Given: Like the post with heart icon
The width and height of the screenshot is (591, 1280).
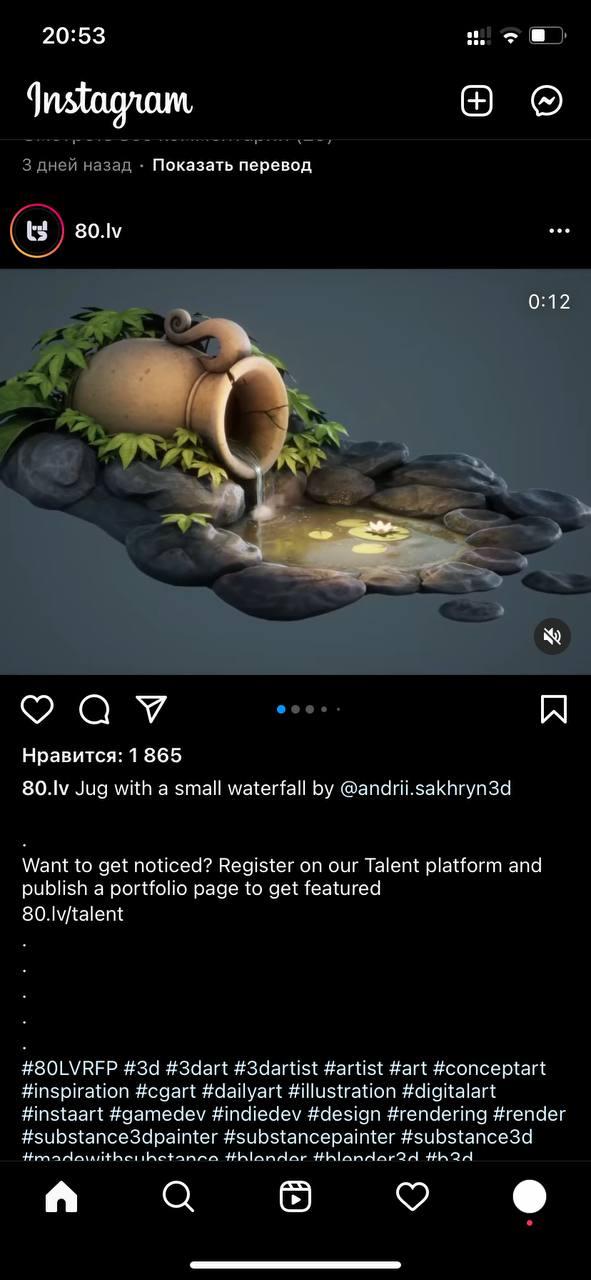Looking at the screenshot, I should pos(37,709).
